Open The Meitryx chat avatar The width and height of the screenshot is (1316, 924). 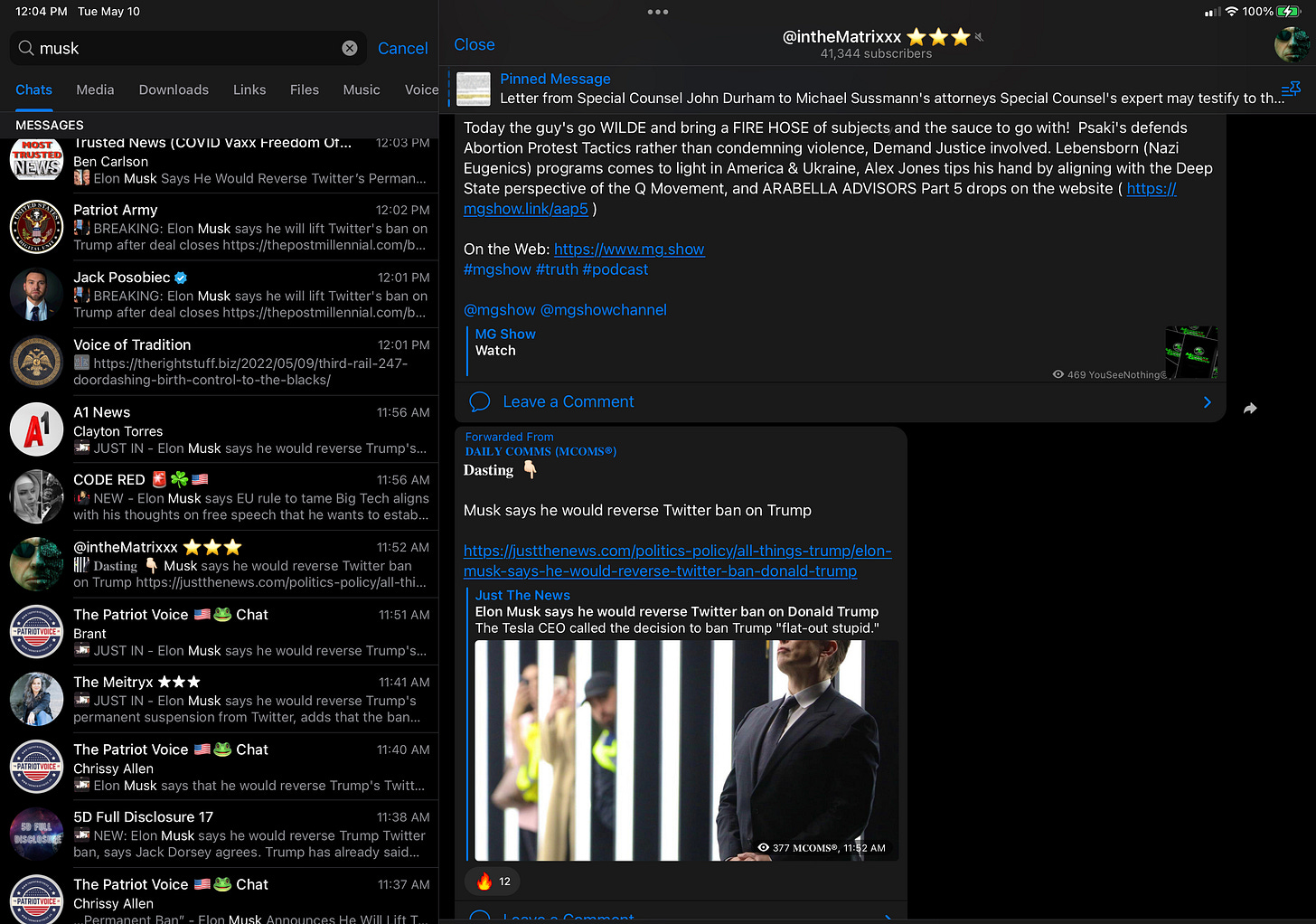[36, 699]
